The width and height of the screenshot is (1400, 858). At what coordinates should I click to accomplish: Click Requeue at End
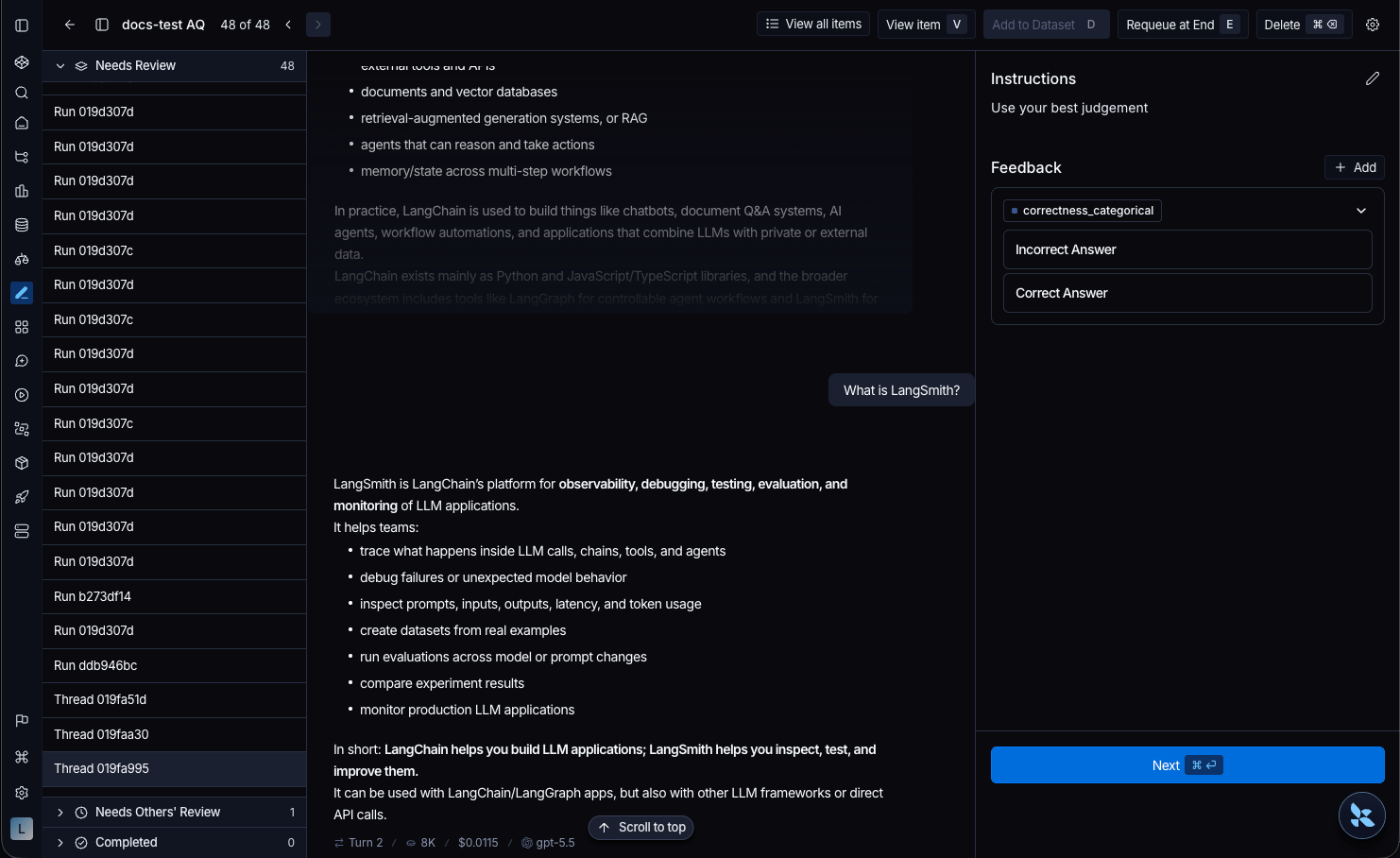coord(1183,25)
